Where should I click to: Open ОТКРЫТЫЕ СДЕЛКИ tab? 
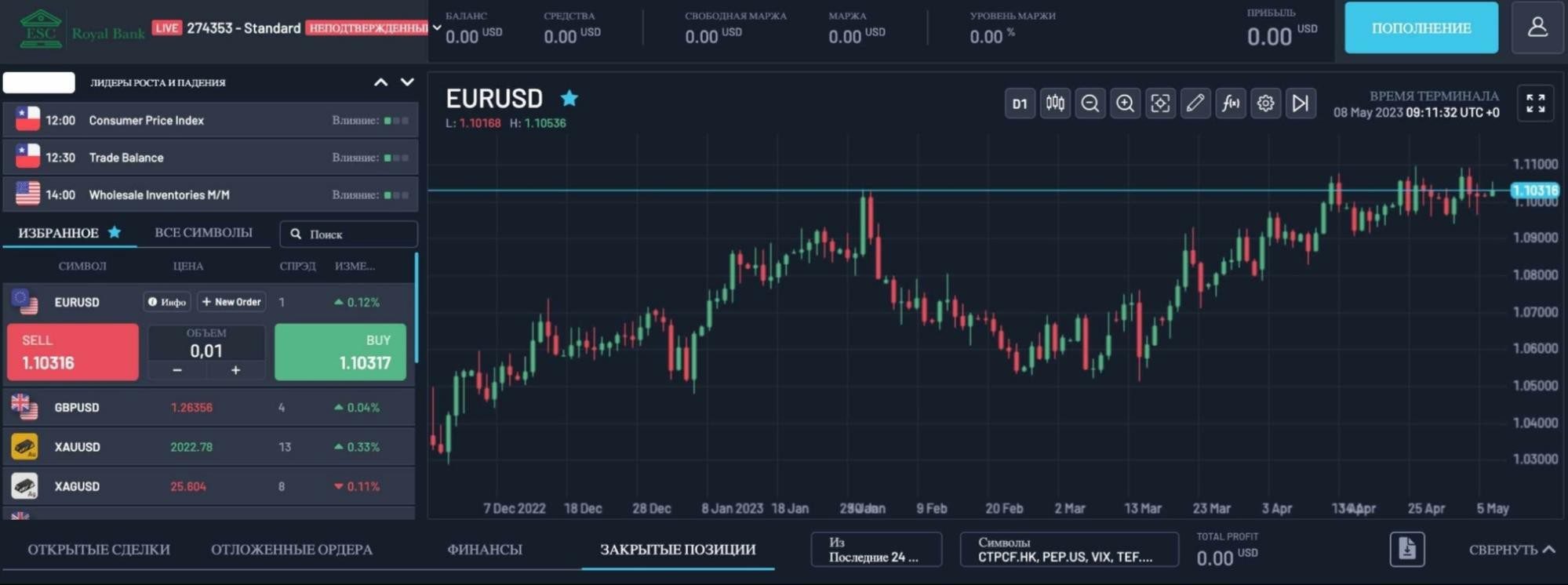(x=99, y=550)
